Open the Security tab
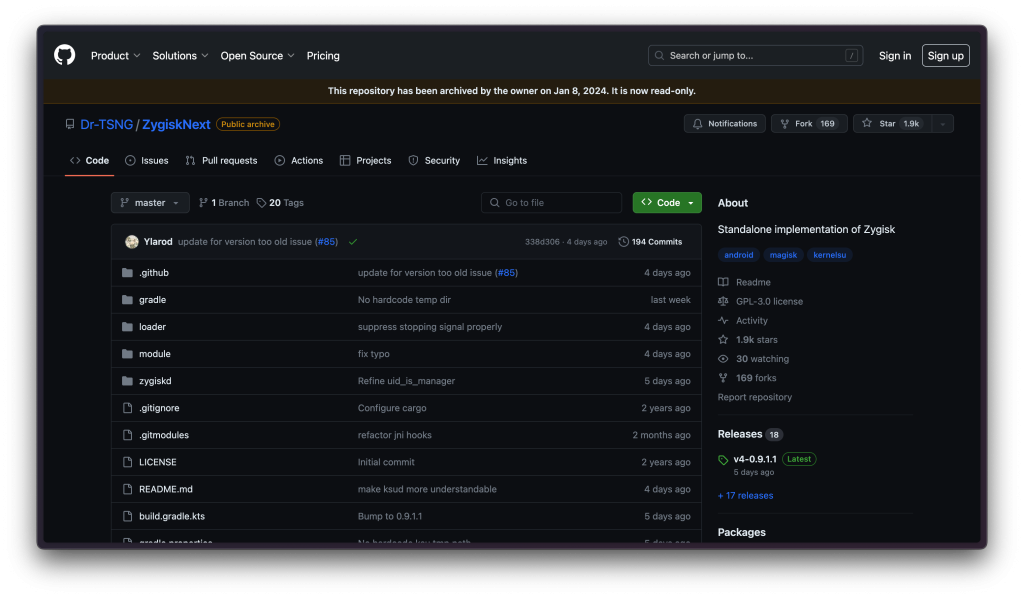The height and width of the screenshot is (598, 1024). [x=434, y=161]
